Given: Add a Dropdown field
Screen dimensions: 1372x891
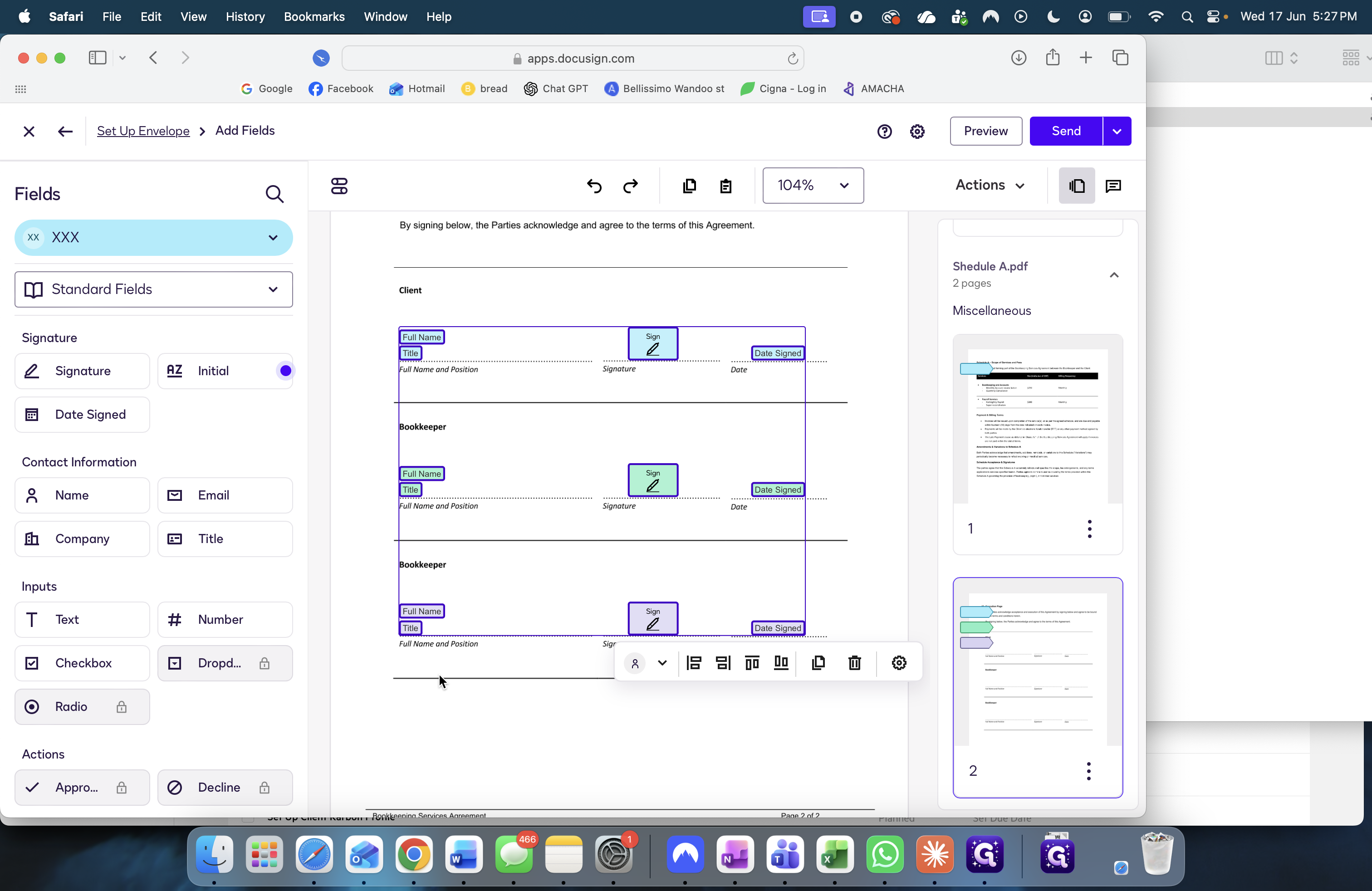Looking at the screenshot, I should [x=225, y=663].
